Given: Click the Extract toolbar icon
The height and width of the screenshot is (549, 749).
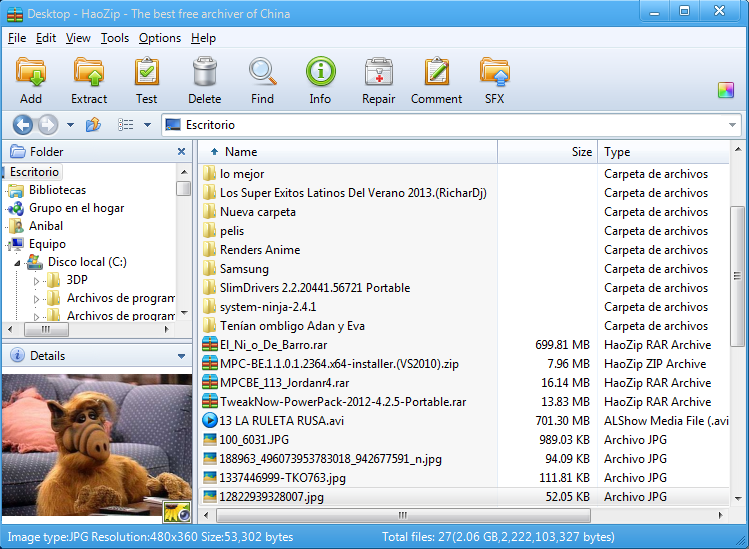Looking at the screenshot, I should point(89,72).
